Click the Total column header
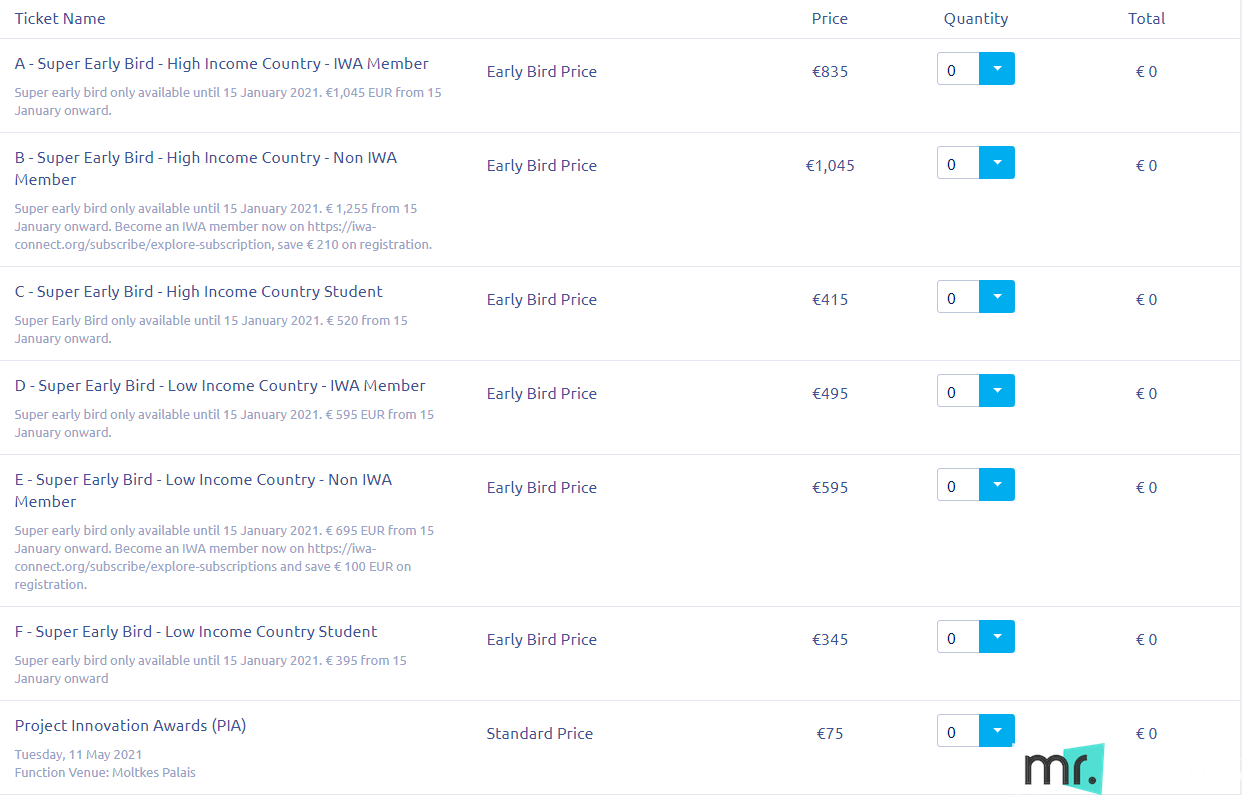The height and width of the screenshot is (795, 1242). pos(1147,18)
